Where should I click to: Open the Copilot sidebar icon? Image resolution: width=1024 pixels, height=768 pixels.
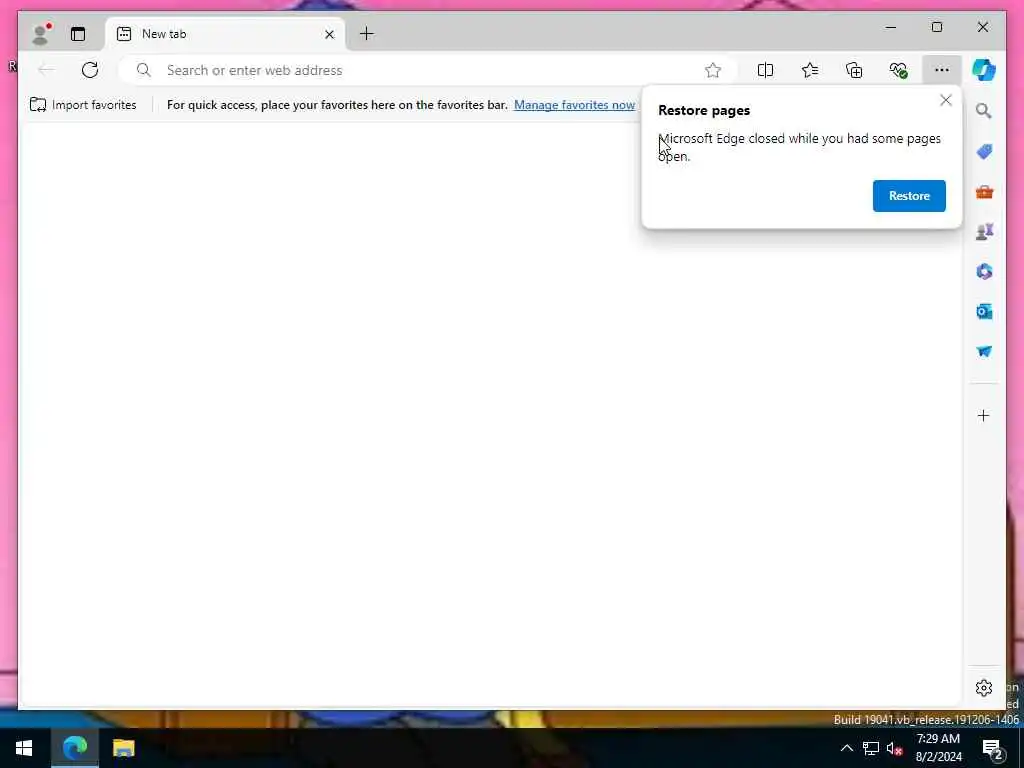pyautogui.click(x=984, y=70)
